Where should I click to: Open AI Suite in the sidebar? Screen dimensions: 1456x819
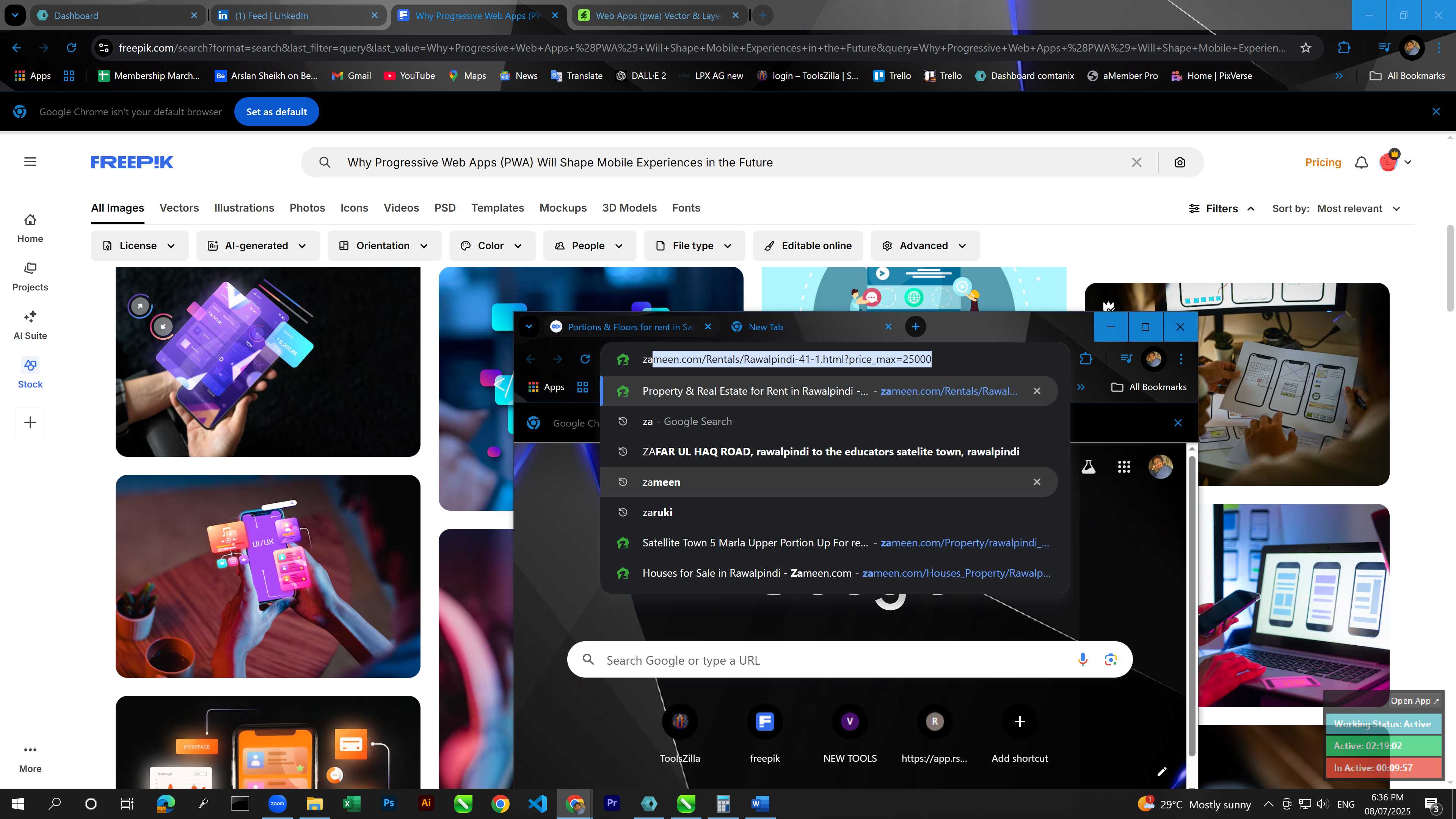pos(30,325)
